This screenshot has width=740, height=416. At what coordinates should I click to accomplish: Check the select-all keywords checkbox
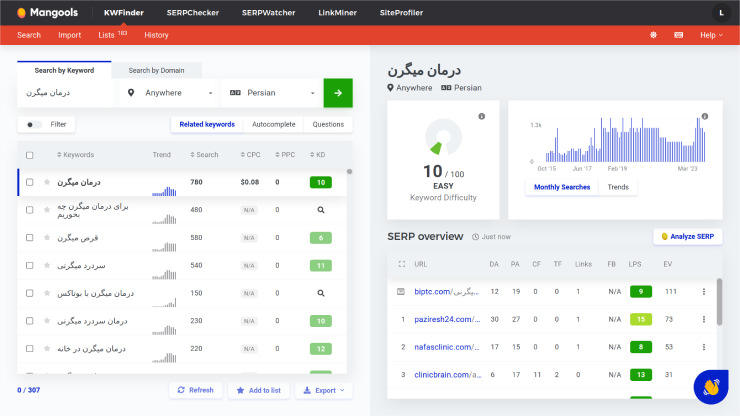tap(29, 155)
